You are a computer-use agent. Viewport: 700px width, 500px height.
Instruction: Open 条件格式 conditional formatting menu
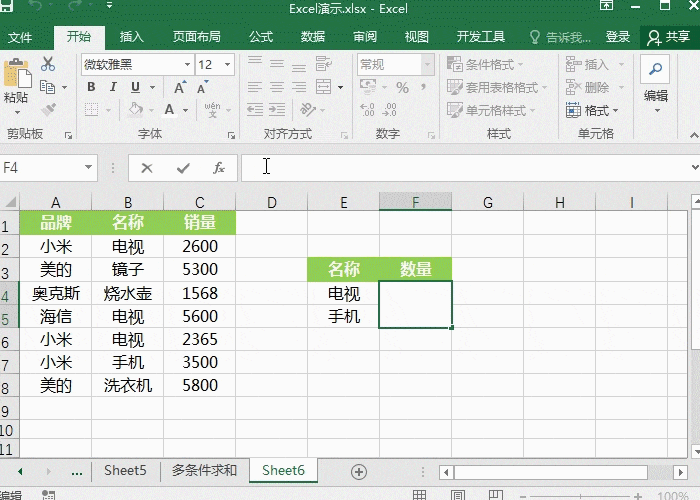point(485,64)
